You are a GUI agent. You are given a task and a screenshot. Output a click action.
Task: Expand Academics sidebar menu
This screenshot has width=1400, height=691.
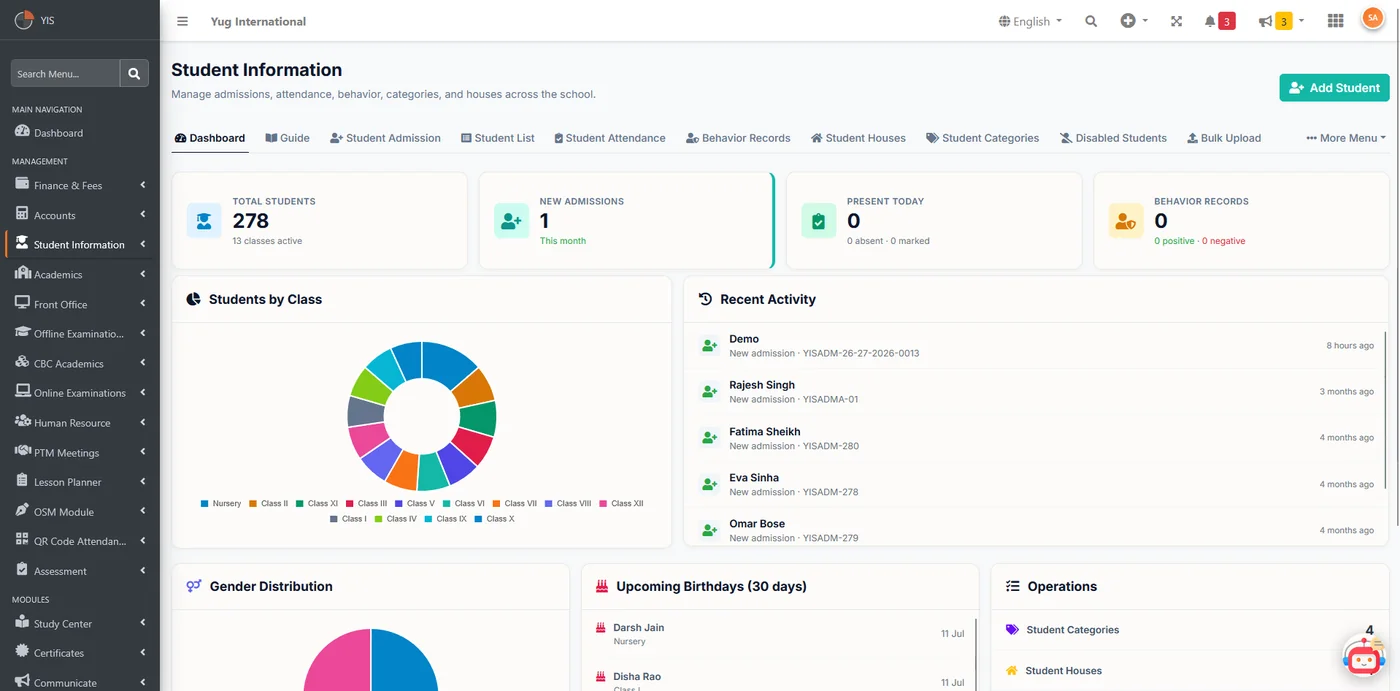coord(80,274)
